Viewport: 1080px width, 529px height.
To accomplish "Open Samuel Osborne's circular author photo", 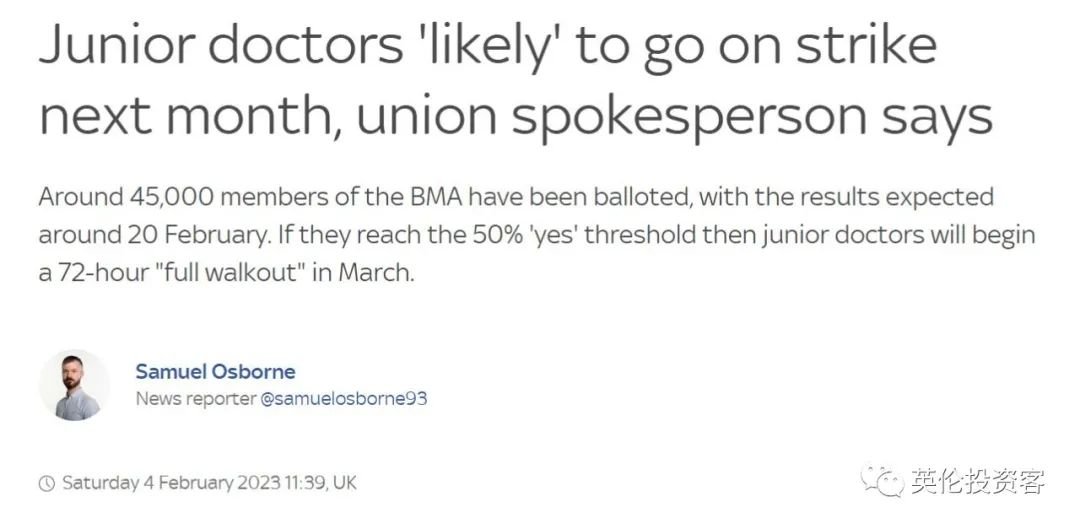I will 74,385.
